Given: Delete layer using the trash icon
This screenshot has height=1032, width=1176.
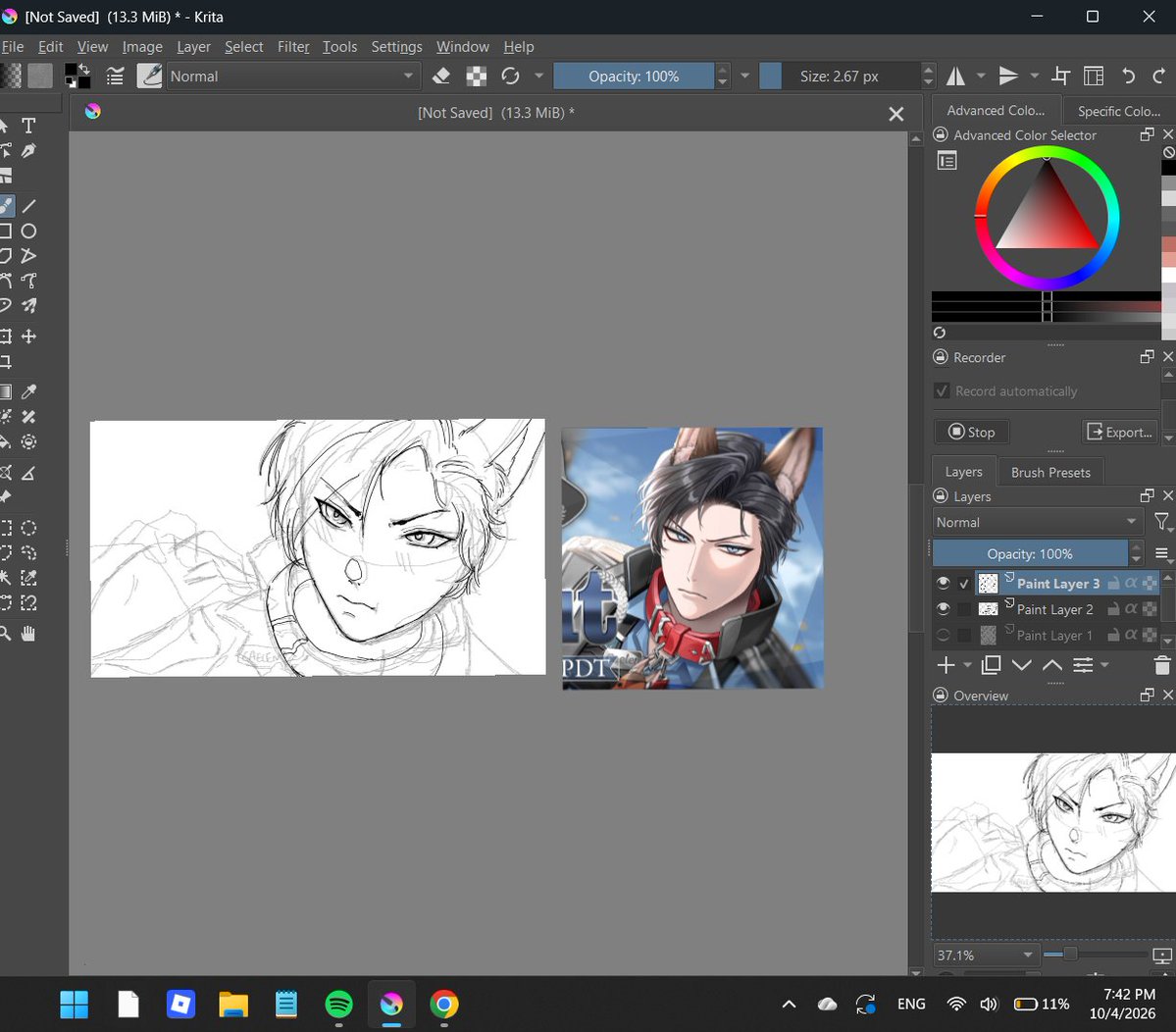Looking at the screenshot, I should pyautogui.click(x=1161, y=665).
